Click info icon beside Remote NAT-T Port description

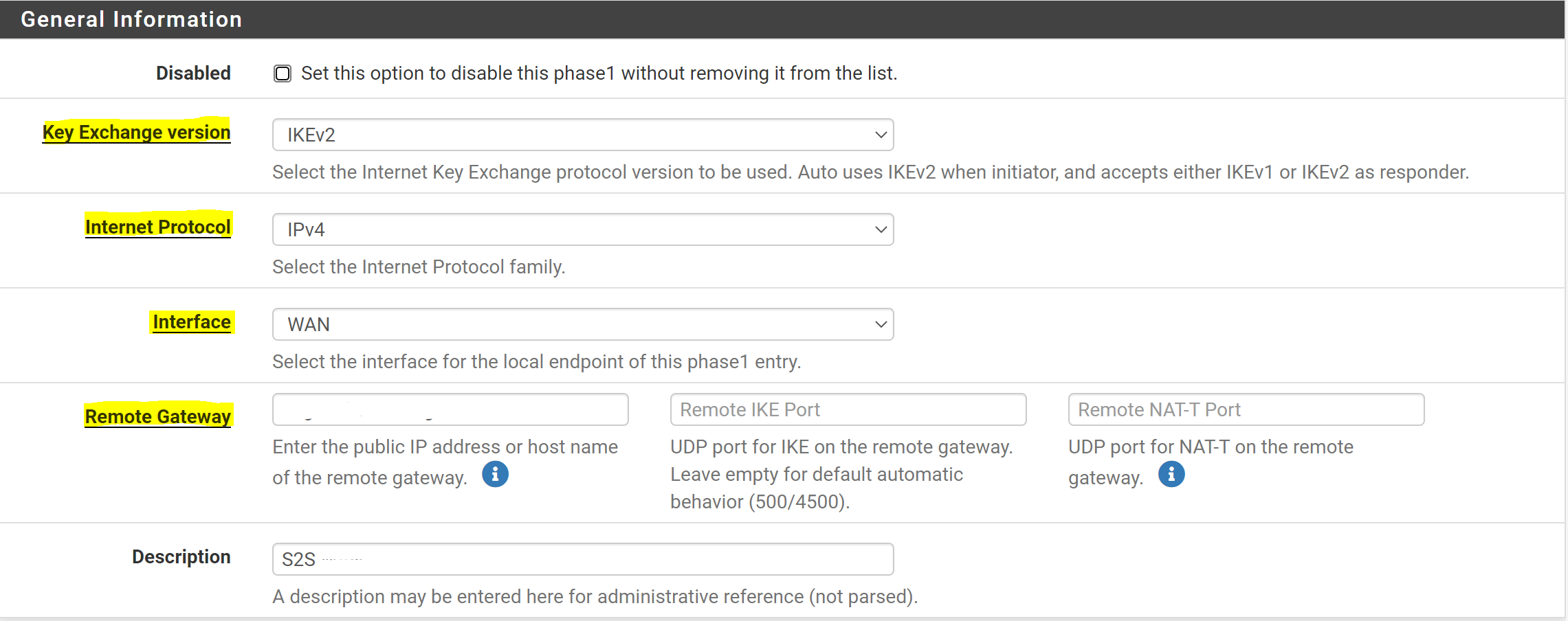[1171, 474]
